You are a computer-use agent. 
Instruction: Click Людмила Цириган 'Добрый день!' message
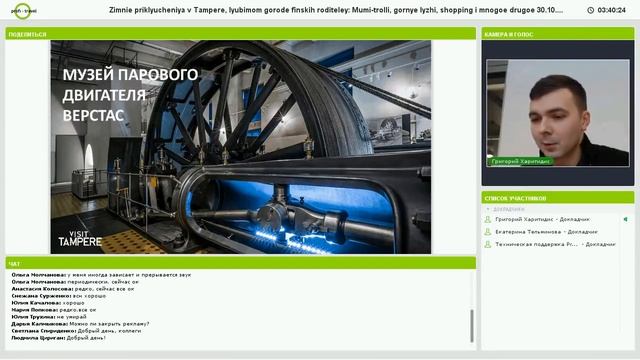(58, 338)
